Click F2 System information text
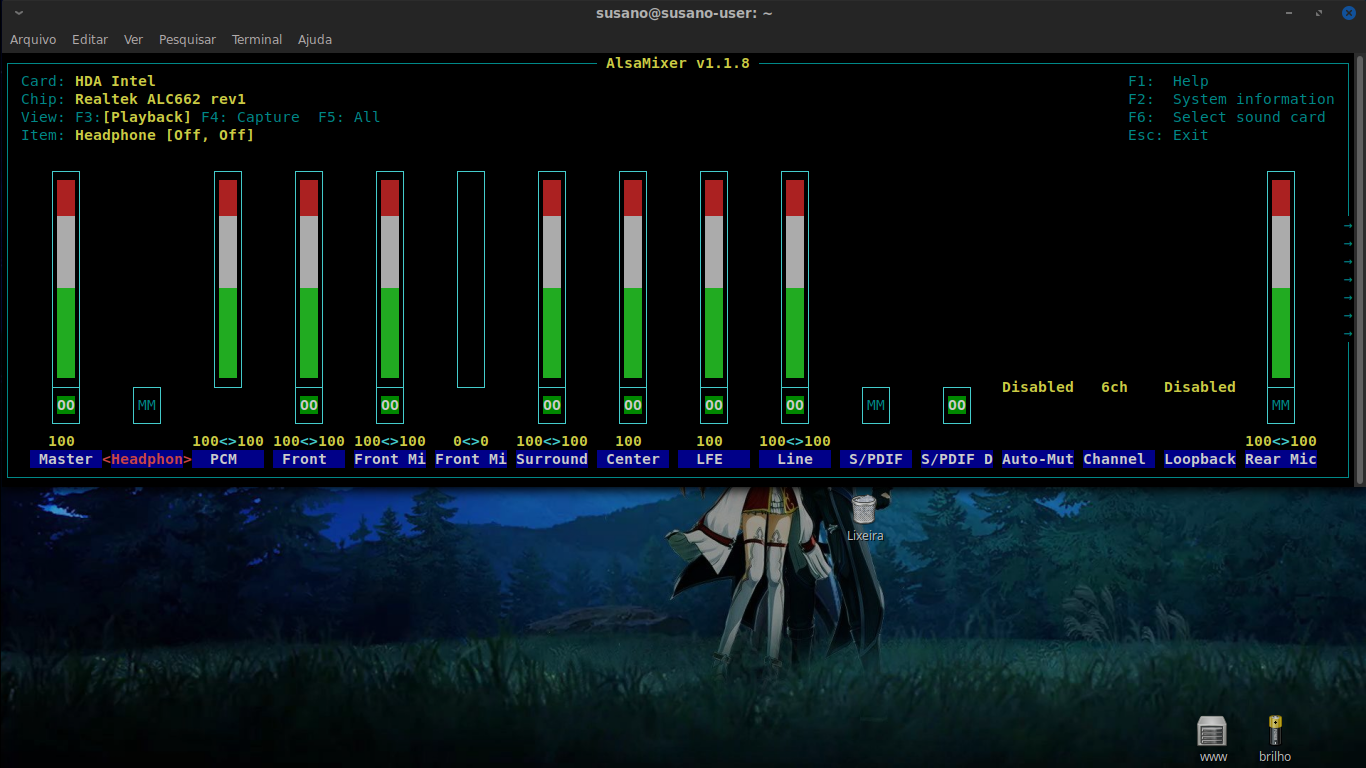Viewport: 1366px width, 768px height. point(1231,99)
